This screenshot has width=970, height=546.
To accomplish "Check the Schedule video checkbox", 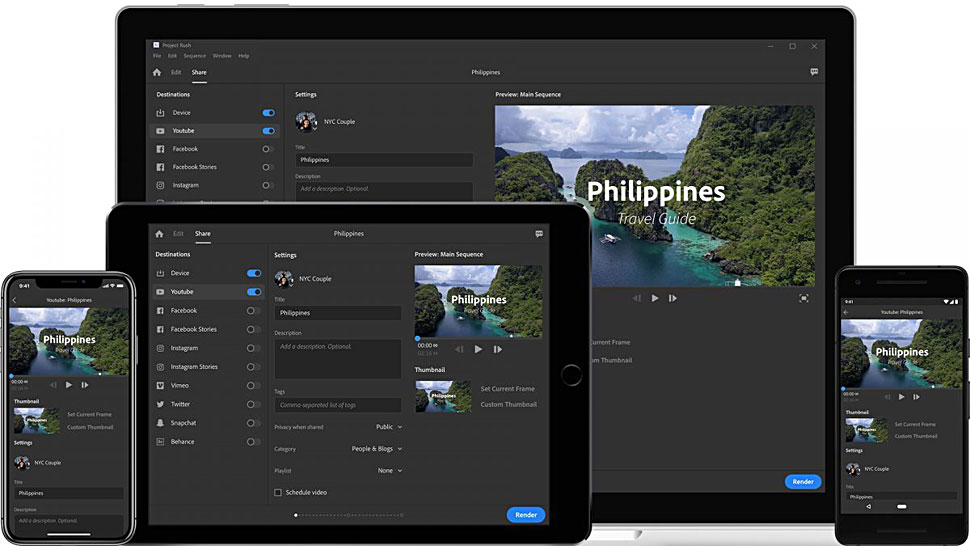I will [x=278, y=492].
